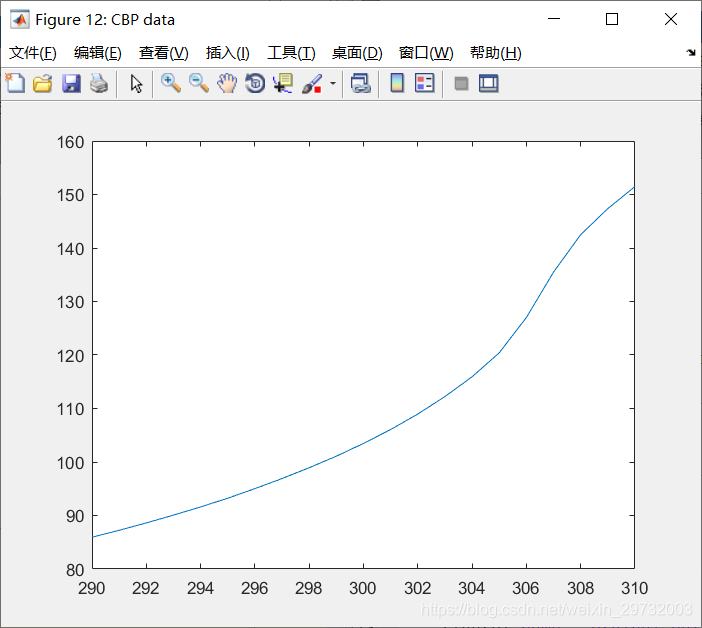Create a new figure with toolbar icon
Screen dimensions: 702x628
(x=15, y=83)
